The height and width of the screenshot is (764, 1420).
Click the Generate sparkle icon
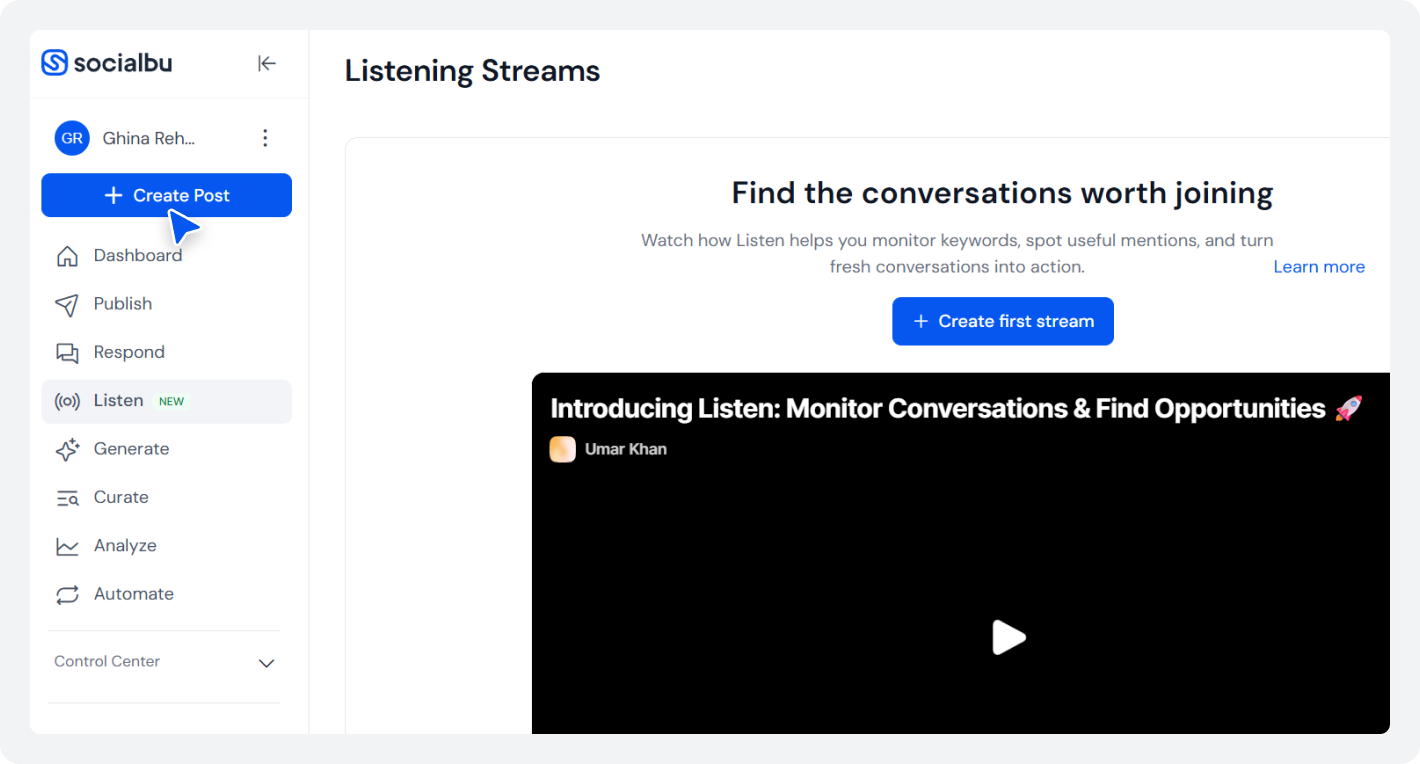[x=67, y=449]
